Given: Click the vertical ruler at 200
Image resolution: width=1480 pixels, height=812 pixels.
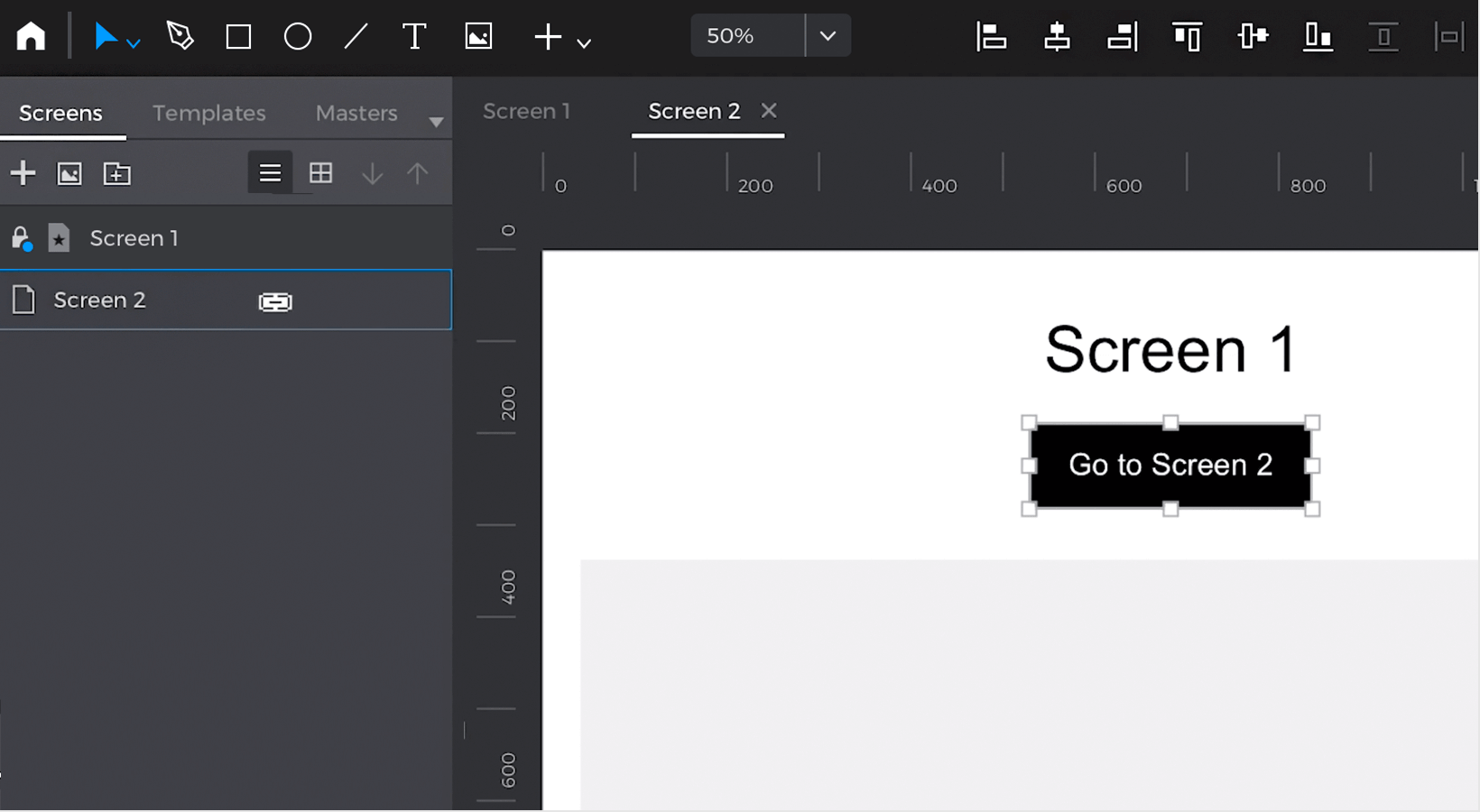Looking at the screenshot, I should pyautogui.click(x=508, y=402).
